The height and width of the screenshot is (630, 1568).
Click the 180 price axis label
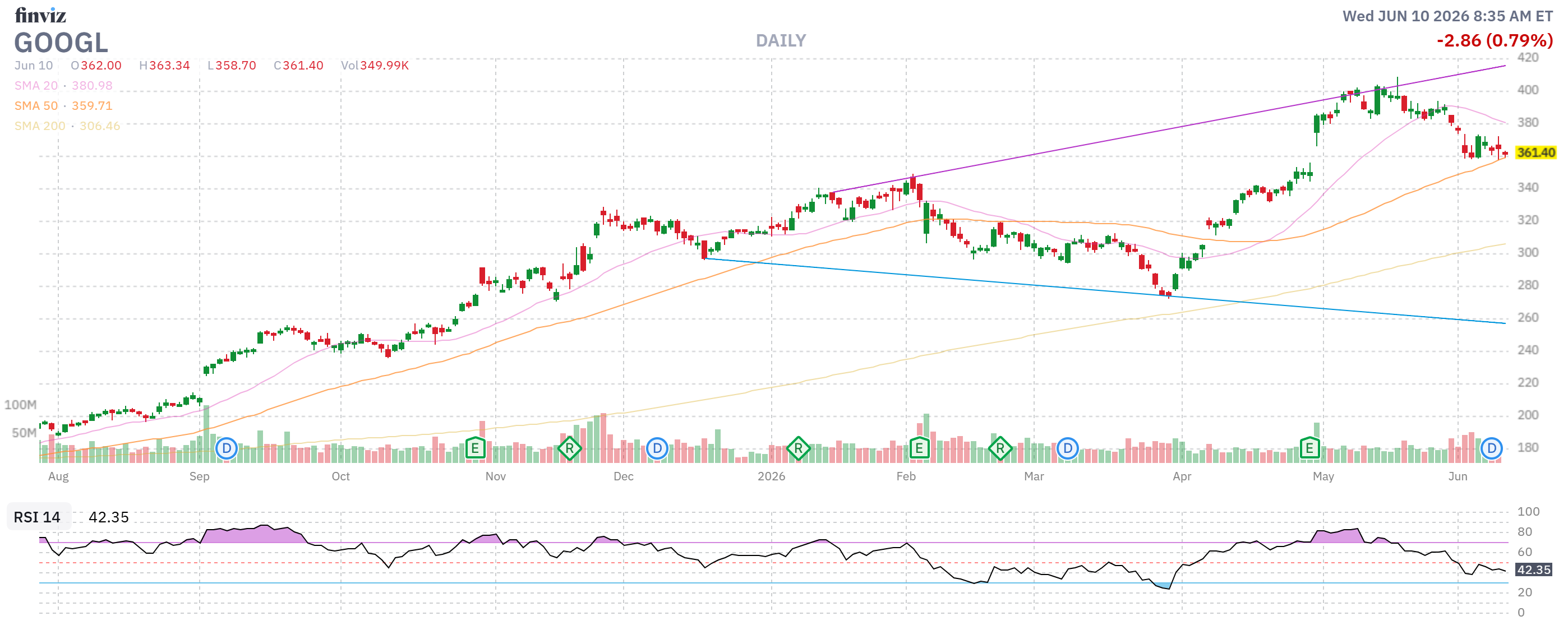click(1527, 448)
